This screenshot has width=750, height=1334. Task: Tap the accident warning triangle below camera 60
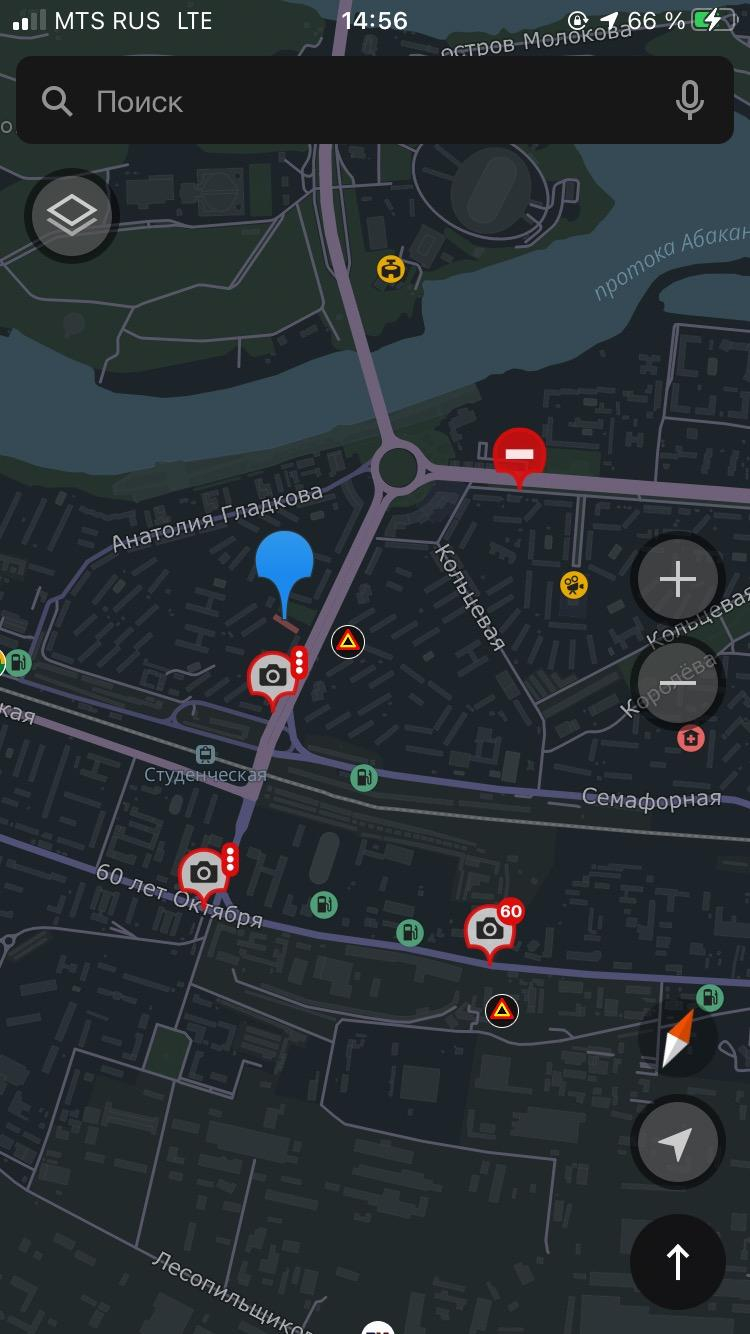(x=502, y=1010)
